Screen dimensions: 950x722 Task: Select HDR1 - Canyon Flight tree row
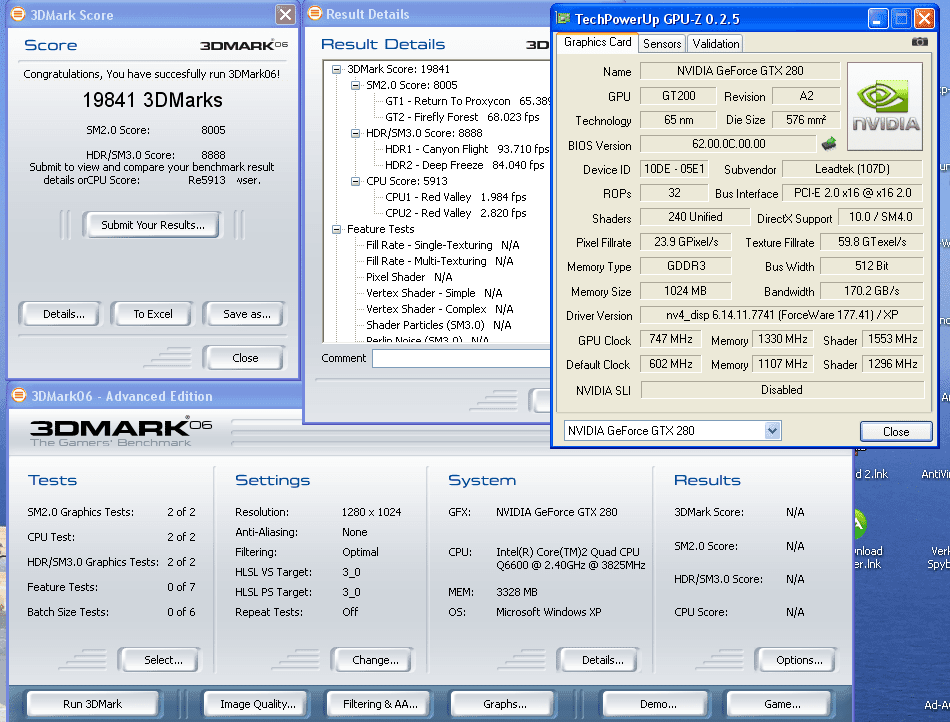tap(467, 149)
